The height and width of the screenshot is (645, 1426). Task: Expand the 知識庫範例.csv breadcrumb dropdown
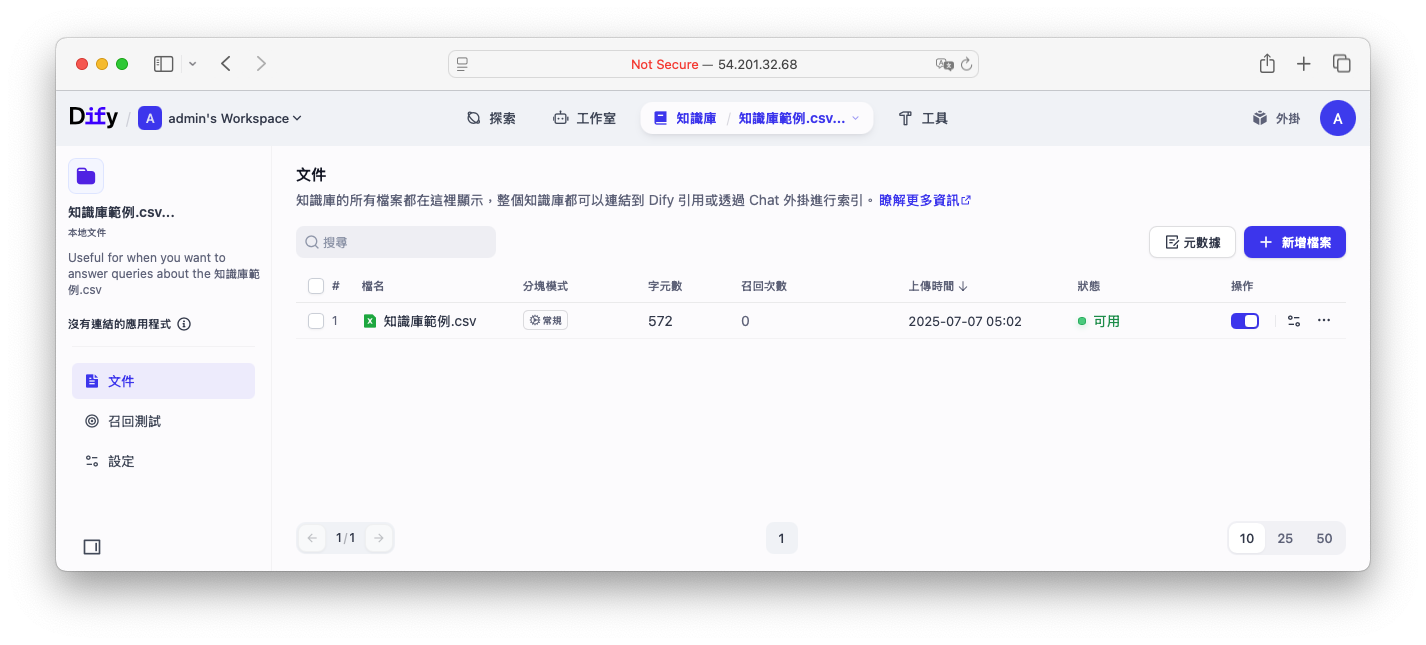click(x=855, y=118)
